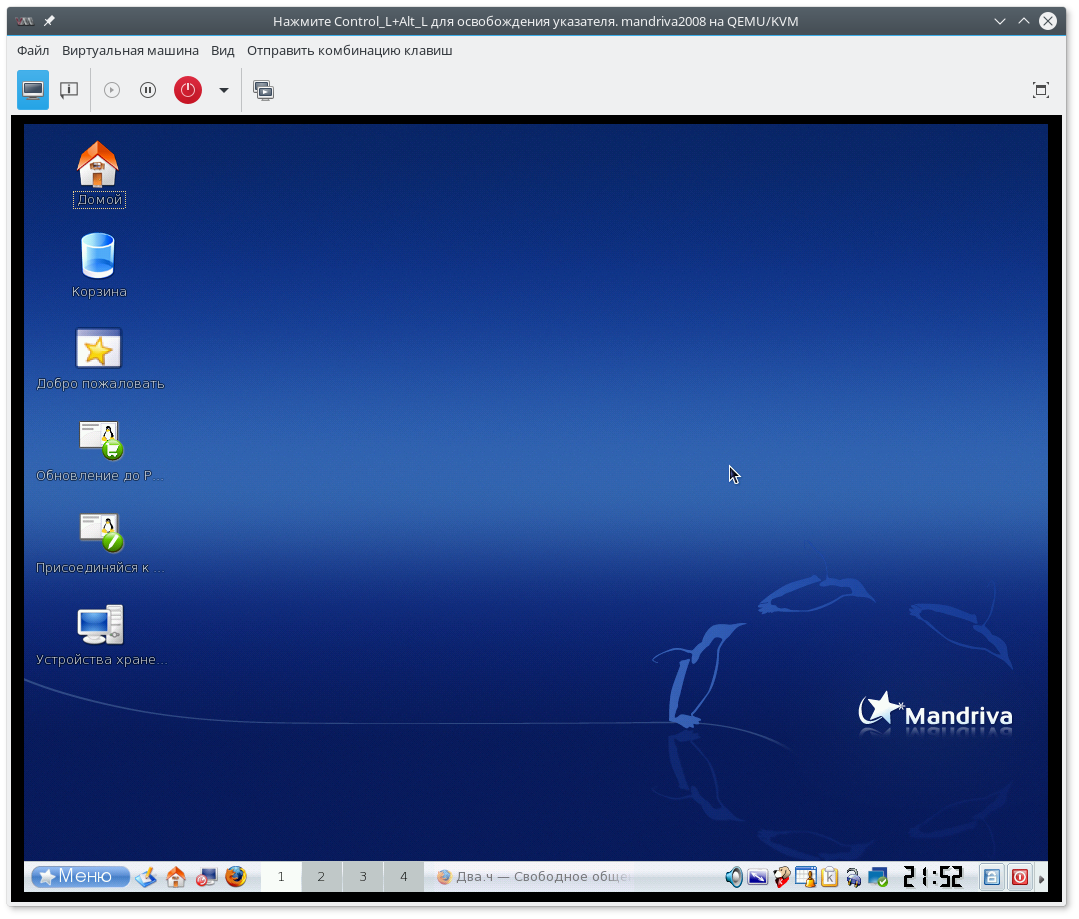Viewport: 1079px width, 919px height.
Task: Click the show desktop panel icon
Action: (146, 876)
